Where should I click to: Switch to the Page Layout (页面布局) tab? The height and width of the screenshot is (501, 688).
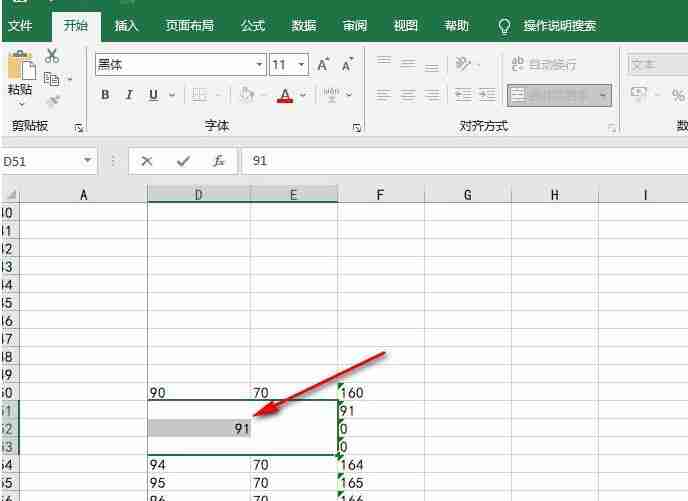tap(190, 26)
